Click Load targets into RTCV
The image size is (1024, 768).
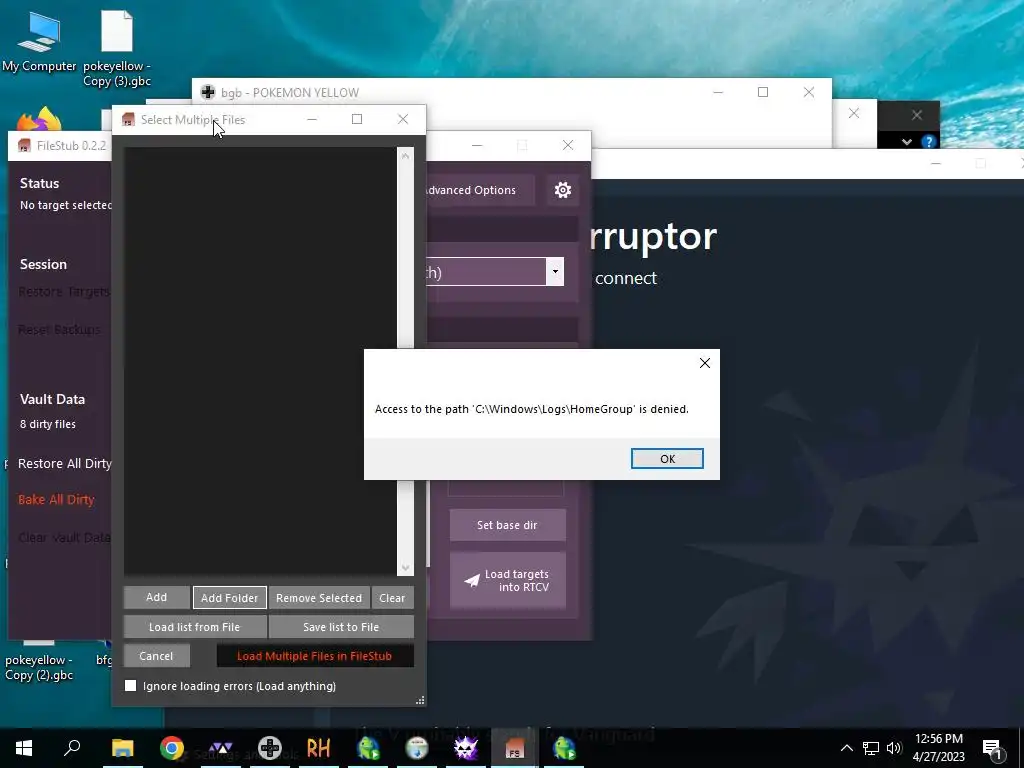[507, 580]
